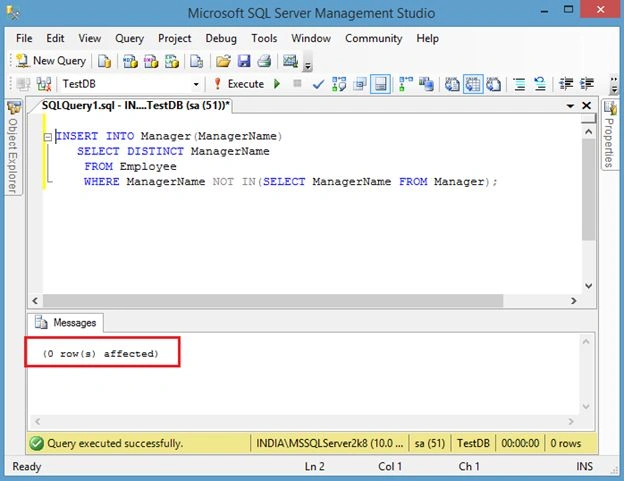Collapse the INSERT statement code block
The width and height of the screenshot is (624, 481).
click(47, 137)
